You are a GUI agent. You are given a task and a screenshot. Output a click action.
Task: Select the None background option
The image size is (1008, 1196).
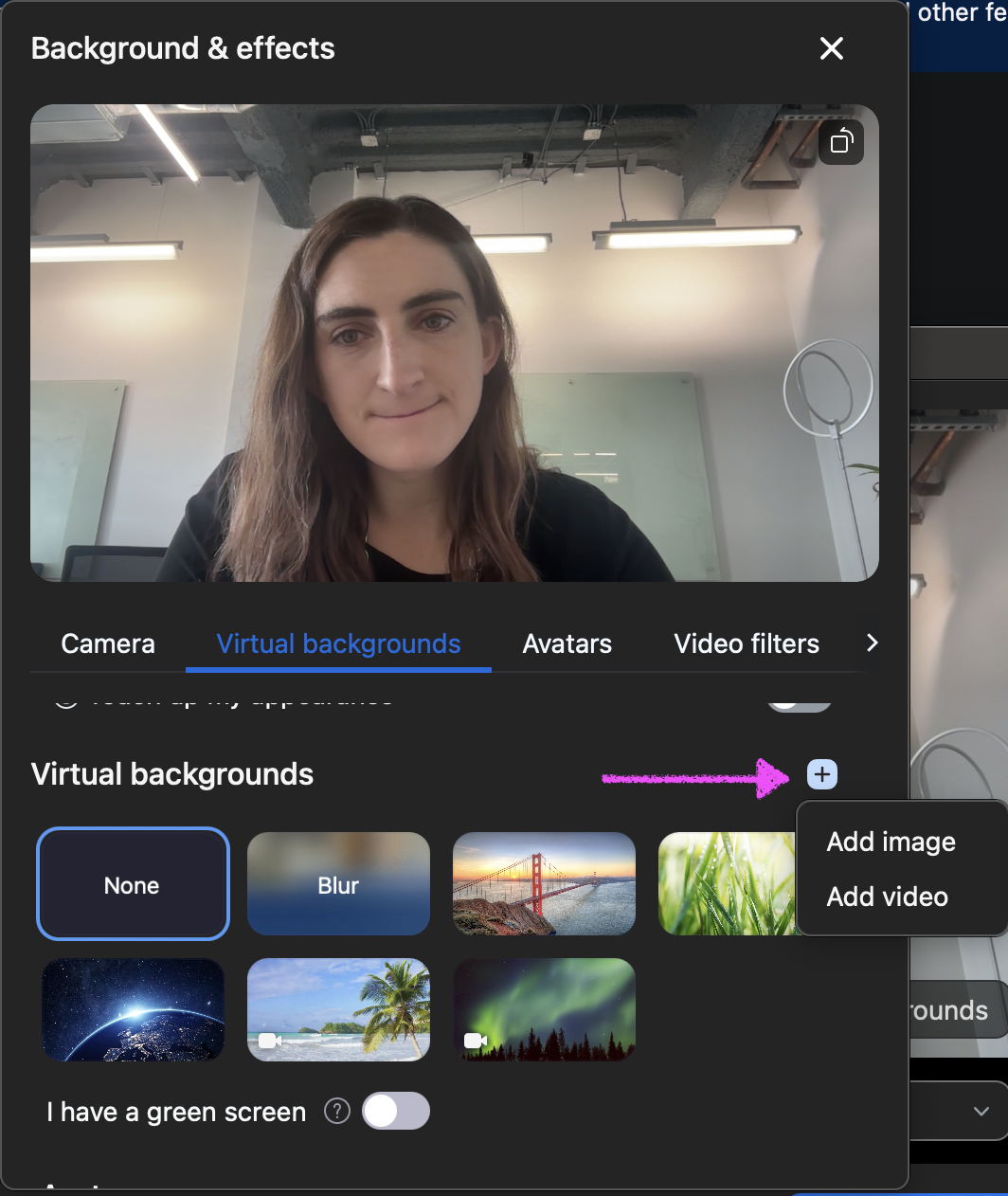point(133,884)
